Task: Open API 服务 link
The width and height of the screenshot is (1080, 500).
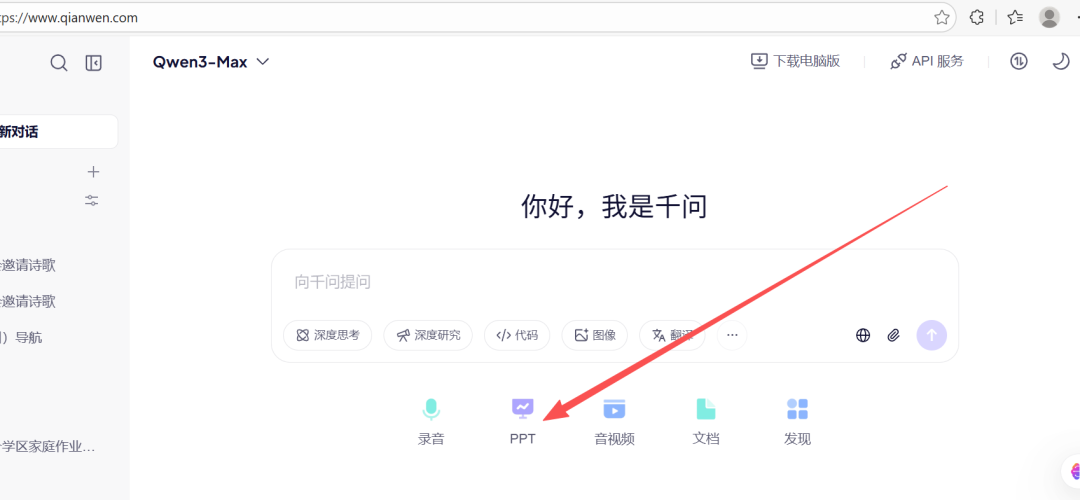Action: tap(926, 61)
